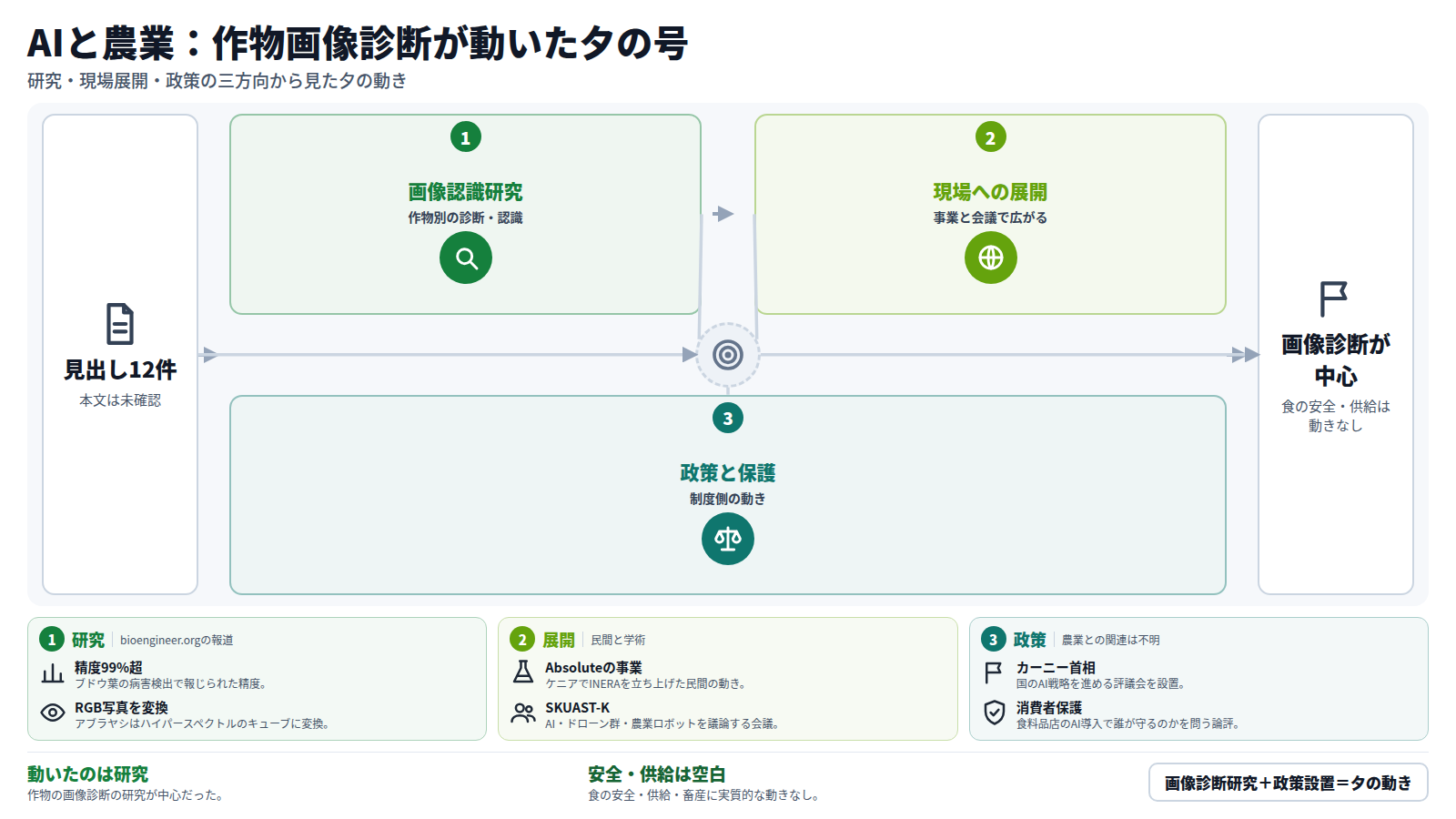The height and width of the screenshot is (819, 1456).
Task: Click the カーニー首相 item title
Action: pos(1056,668)
